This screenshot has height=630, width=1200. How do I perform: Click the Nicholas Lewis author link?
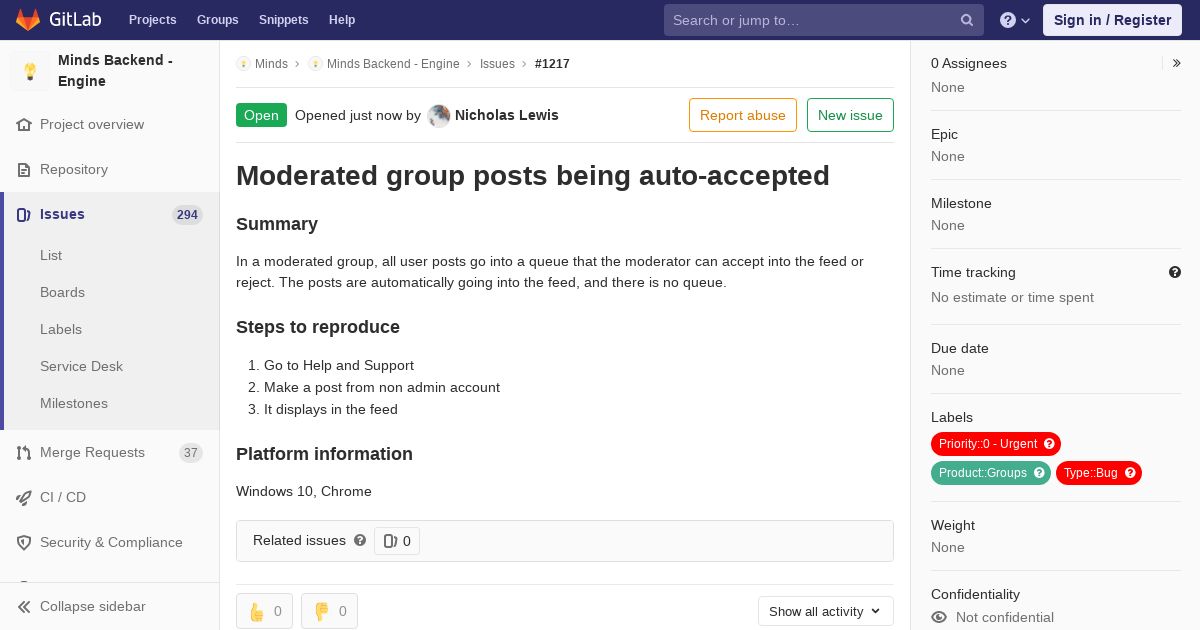(506, 115)
